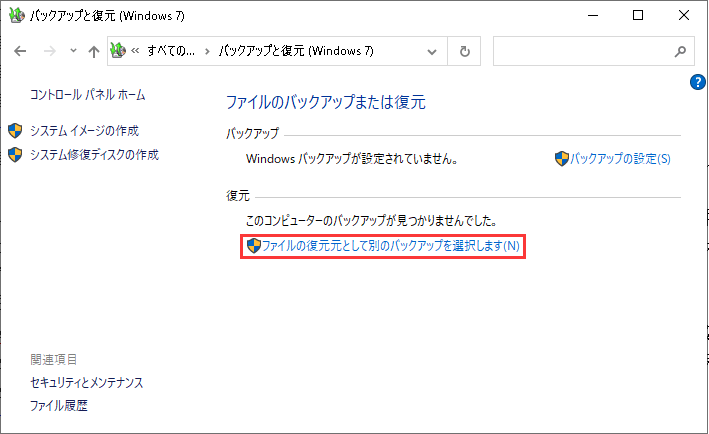Maximize the backup and restore window
Image resolution: width=709 pixels, height=434 pixels.
click(x=638, y=15)
